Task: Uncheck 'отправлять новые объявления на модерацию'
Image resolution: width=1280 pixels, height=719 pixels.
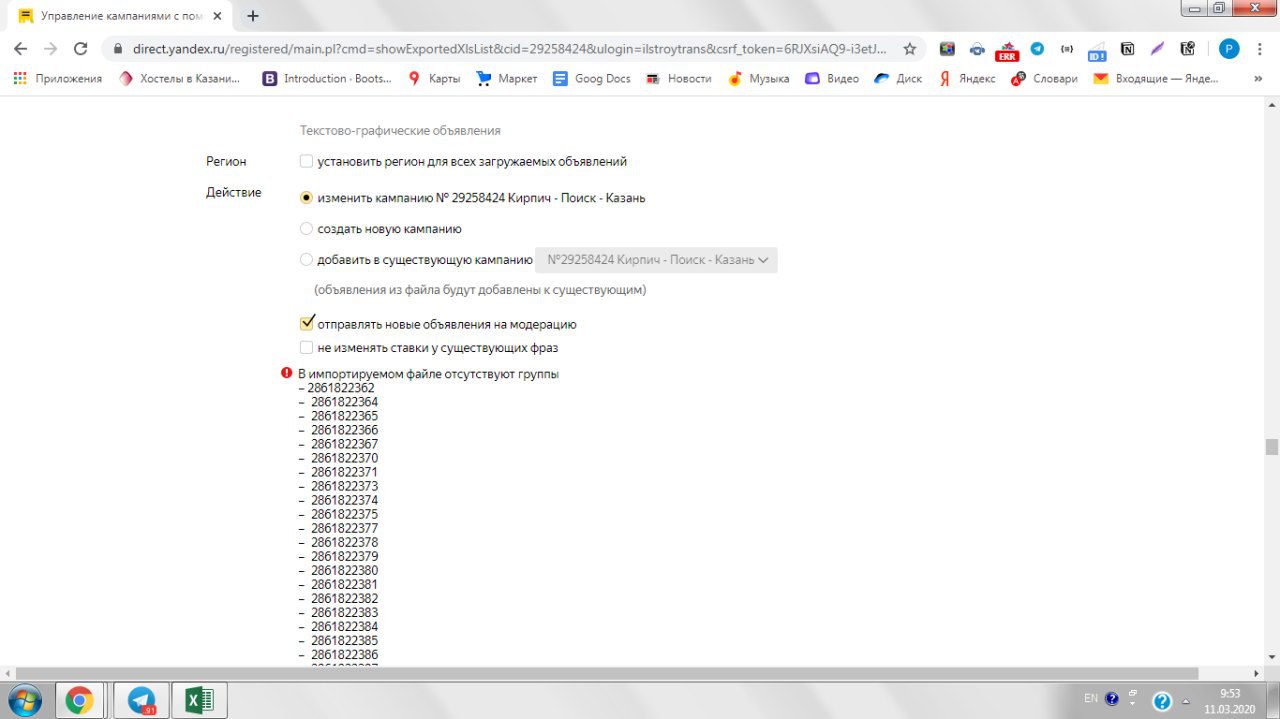Action: click(x=307, y=323)
